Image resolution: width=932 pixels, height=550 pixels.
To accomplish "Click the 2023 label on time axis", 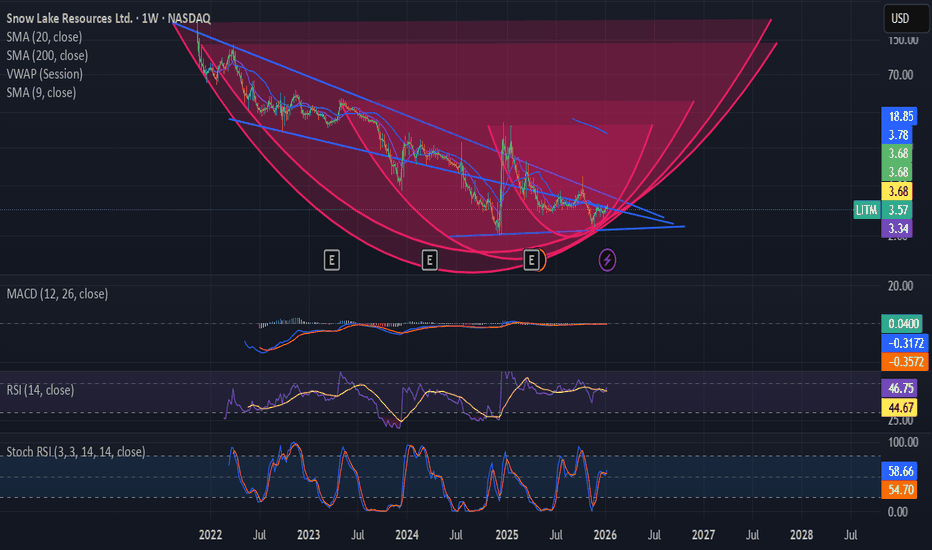I will tap(308, 535).
